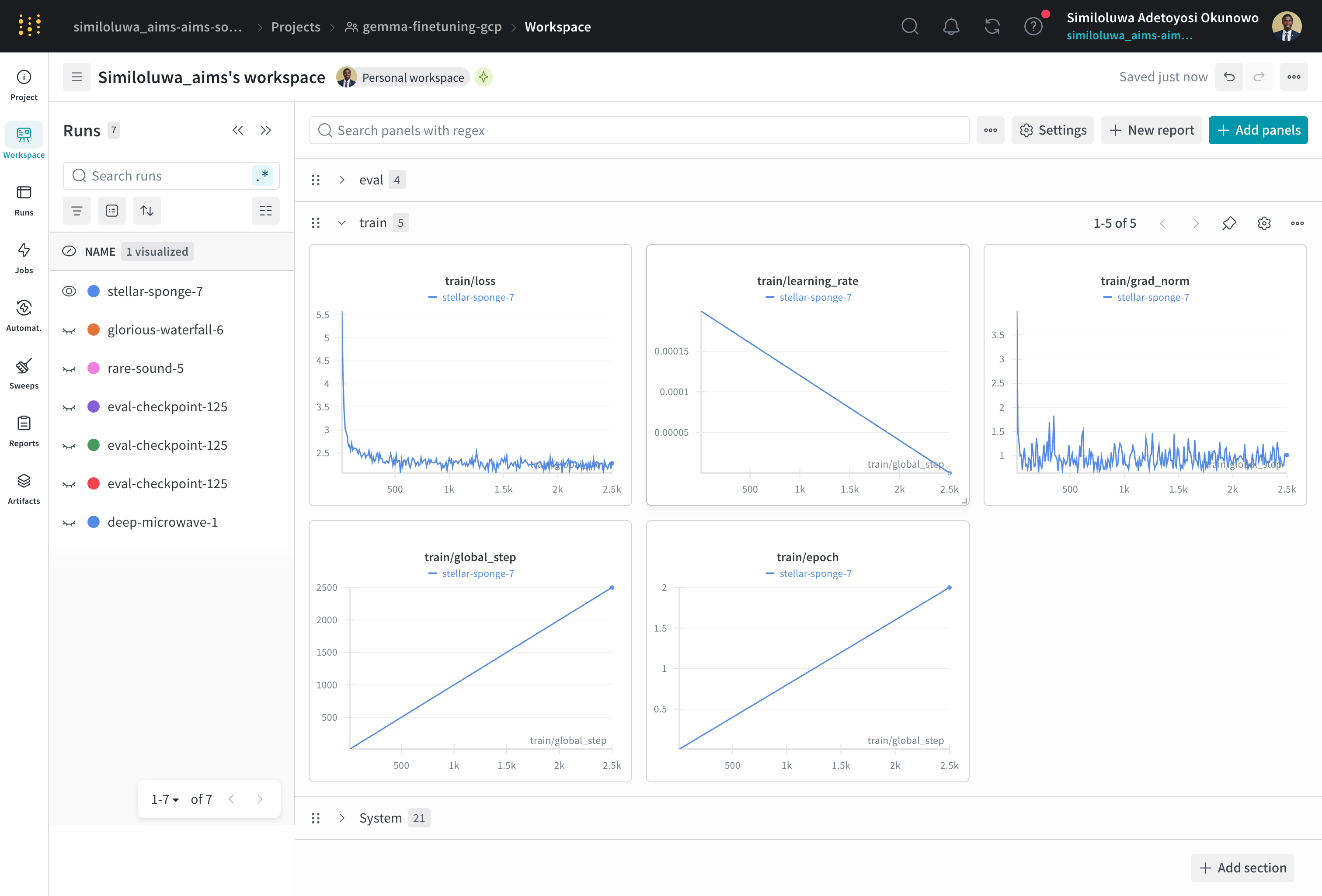Open the Reports section in the sidebar
This screenshot has height=896, width=1322.
point(23,430)
